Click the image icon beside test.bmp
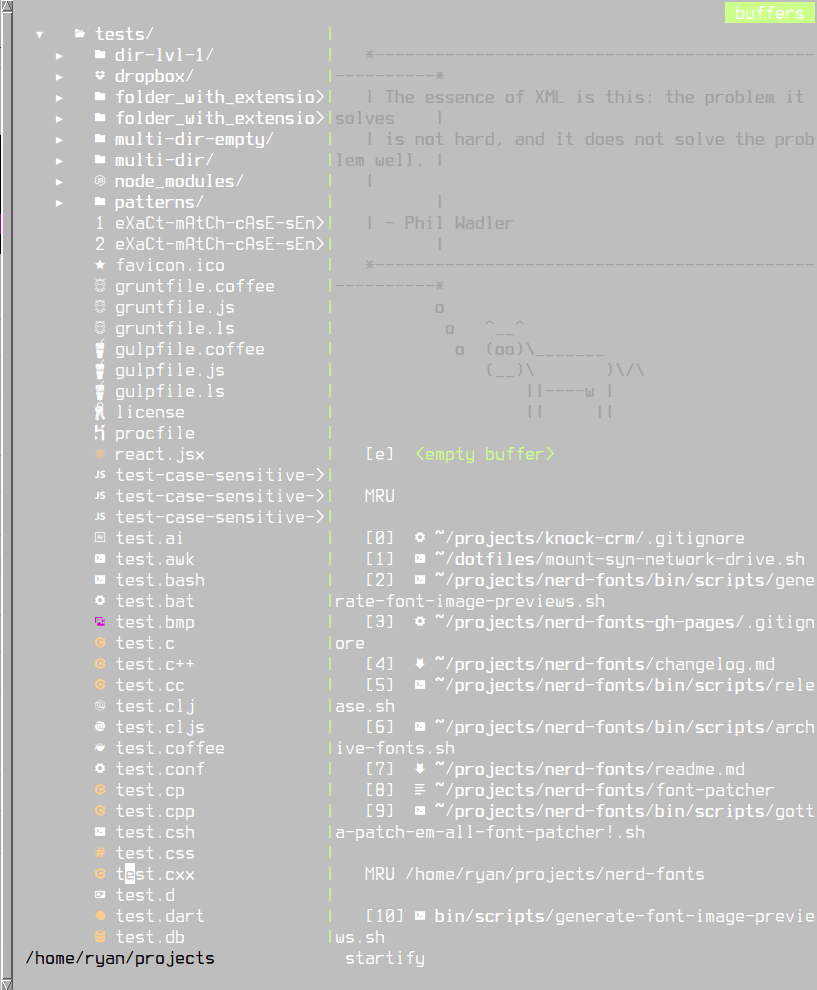Viewport: 817px width, 990px height. click(100, 622)
